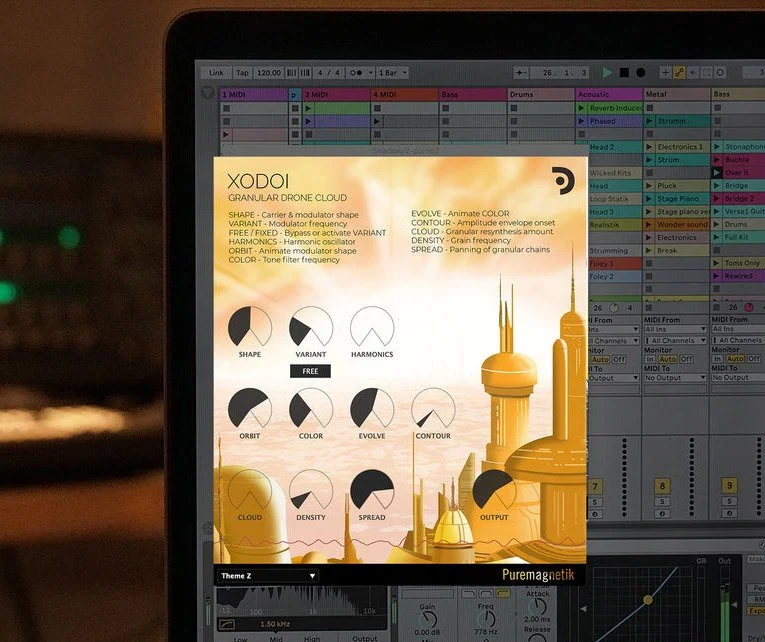
Task: Click the 120.00 tempo field
Action: [269, 73]
